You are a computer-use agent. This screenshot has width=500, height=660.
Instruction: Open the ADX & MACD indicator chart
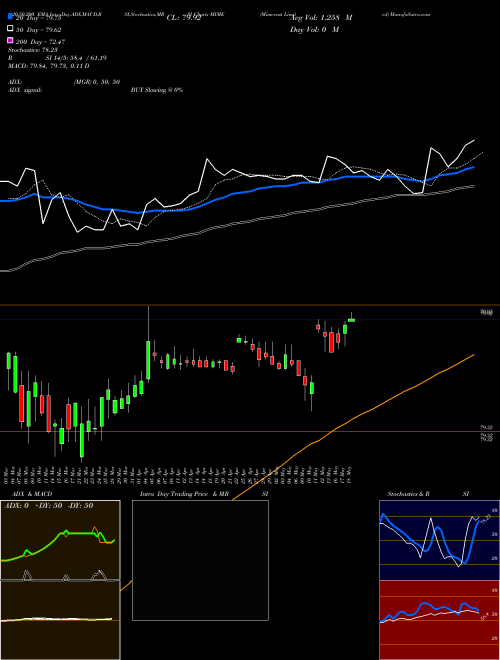point(60,580)
